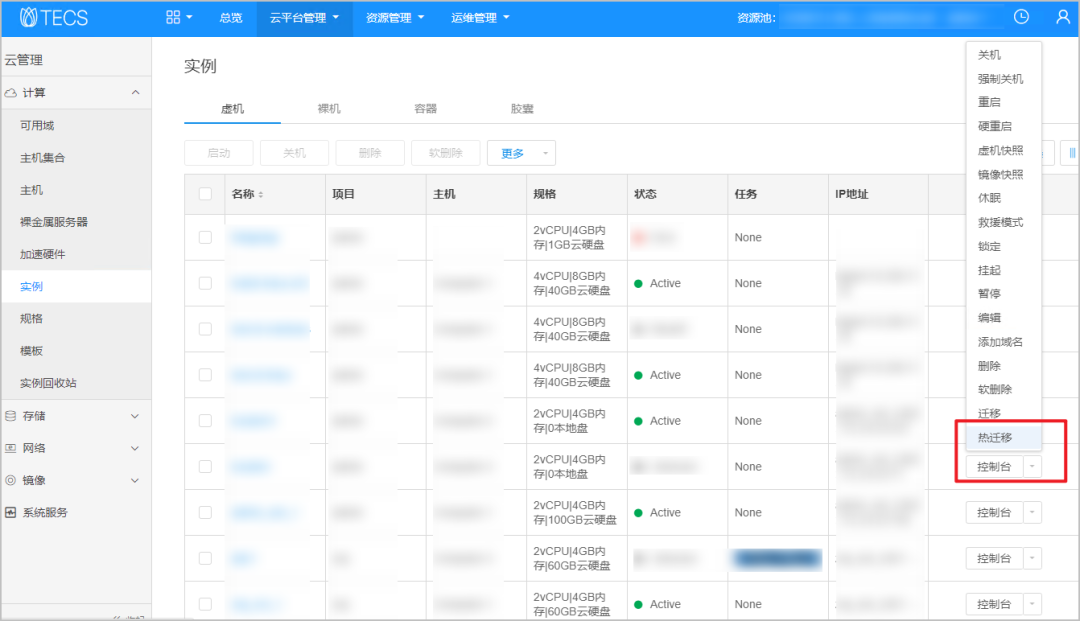Open 主机集合 in the sidebar
The height and width of the screenshot is (621, 1080).
(x=43, y=158)
